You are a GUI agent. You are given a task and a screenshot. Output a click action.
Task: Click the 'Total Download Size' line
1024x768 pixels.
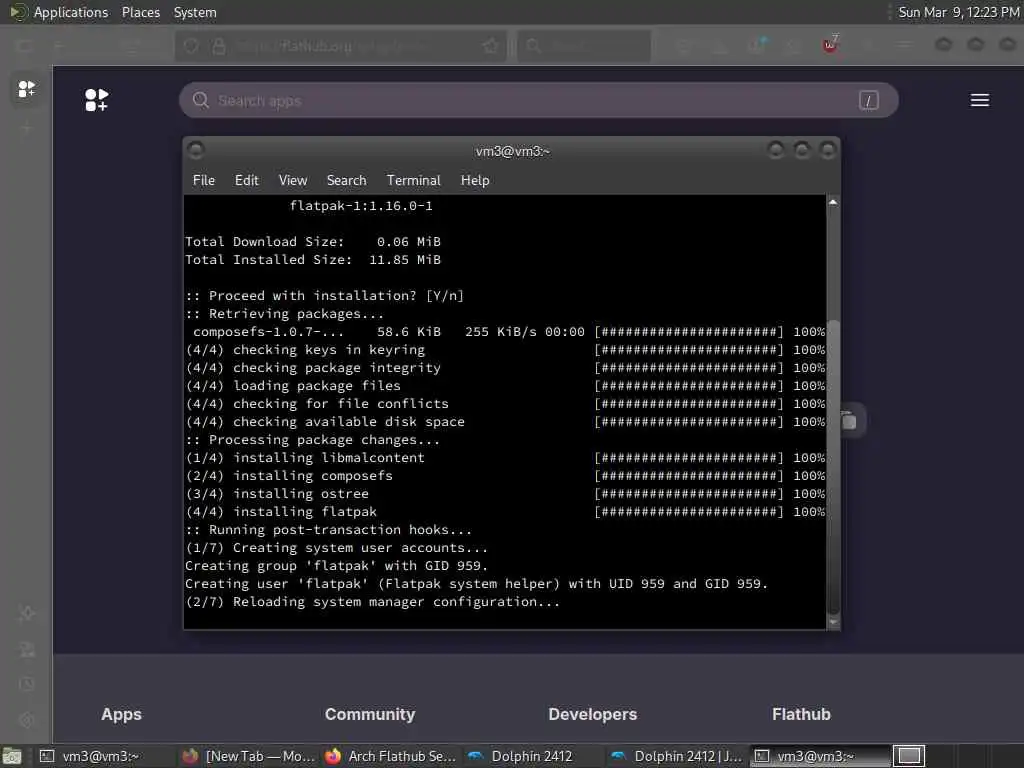[x=313, y=242]
